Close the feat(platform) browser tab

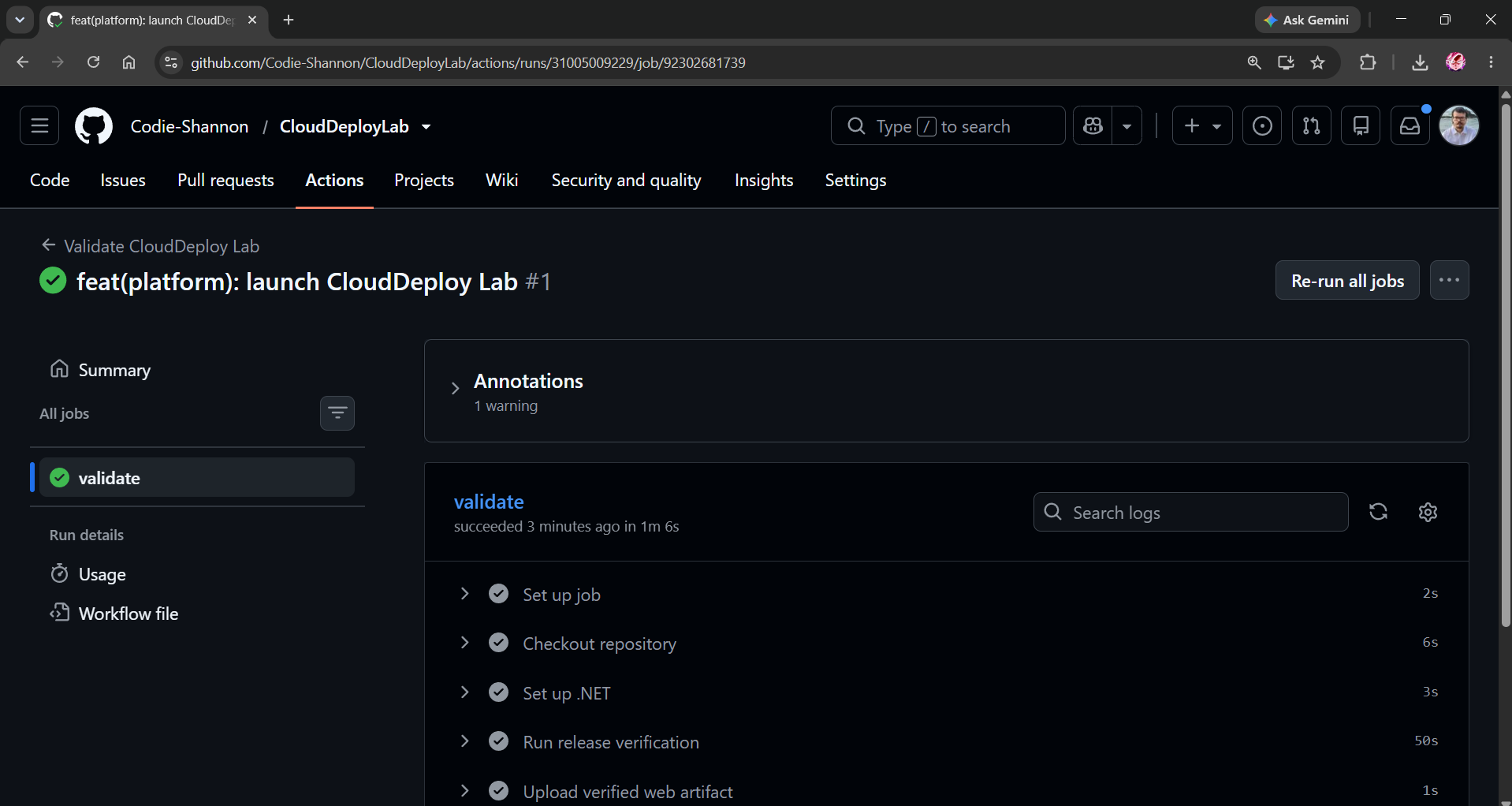pos(252,20)
